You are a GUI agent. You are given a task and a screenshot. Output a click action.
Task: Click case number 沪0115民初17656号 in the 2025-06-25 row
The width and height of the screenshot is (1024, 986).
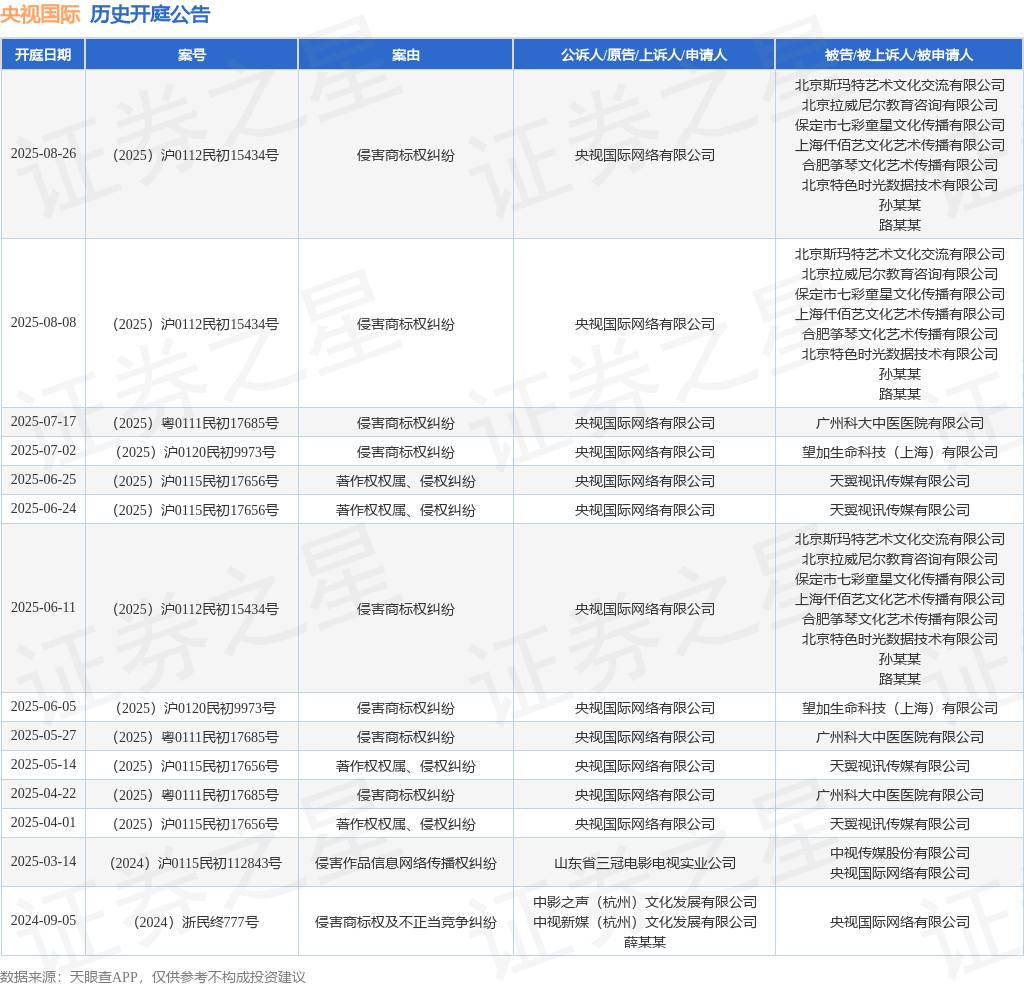pyautogui.click(x=195, y=481)
